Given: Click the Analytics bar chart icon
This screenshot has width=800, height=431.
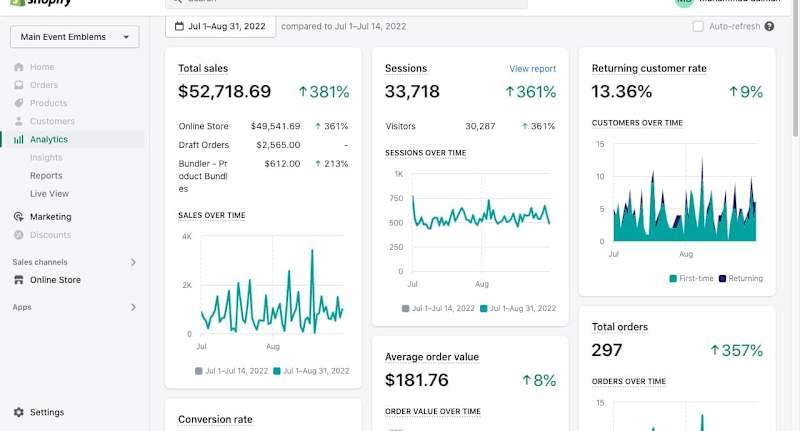Looking at the screenshot, I should click(x=19, y=139).
